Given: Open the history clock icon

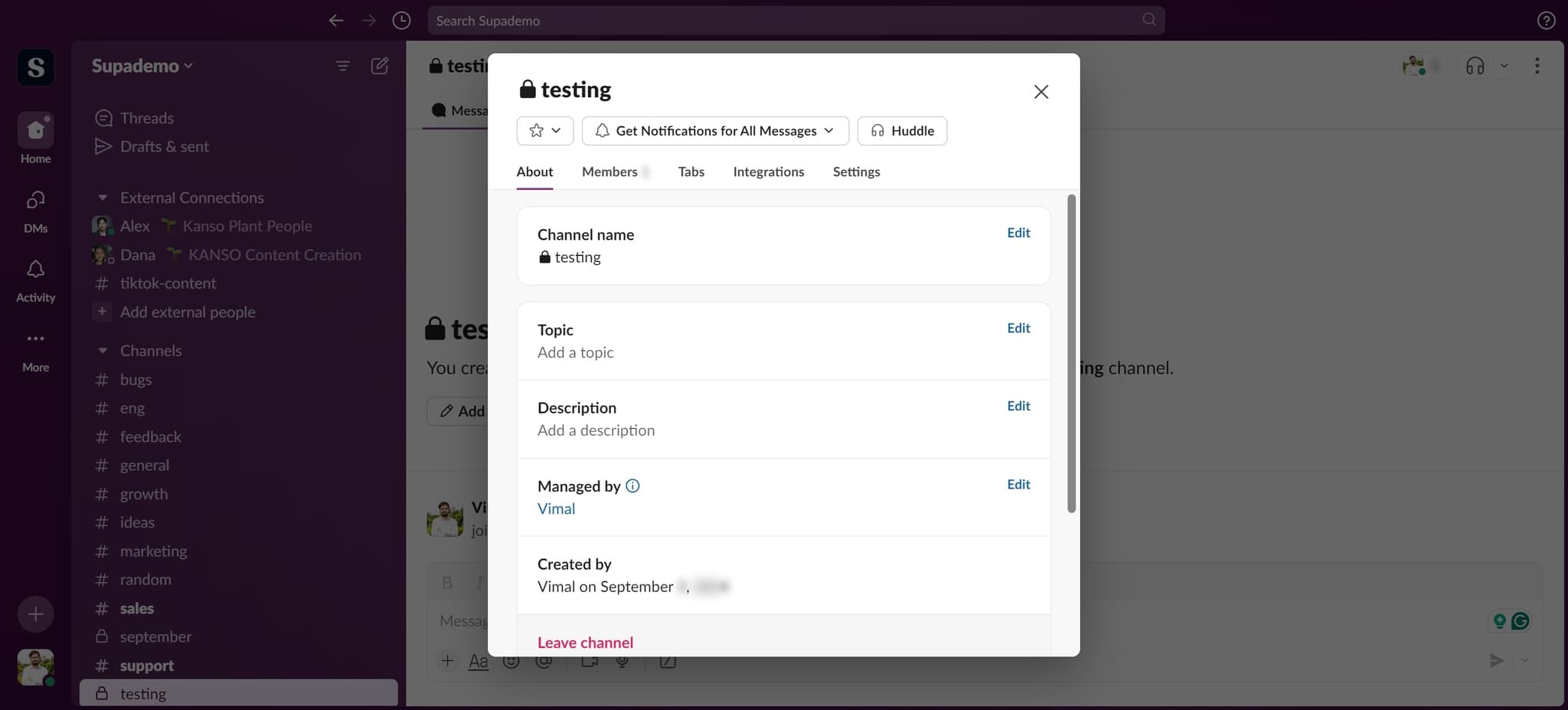Looking at the screenshot, I should (x=401, y=21).
